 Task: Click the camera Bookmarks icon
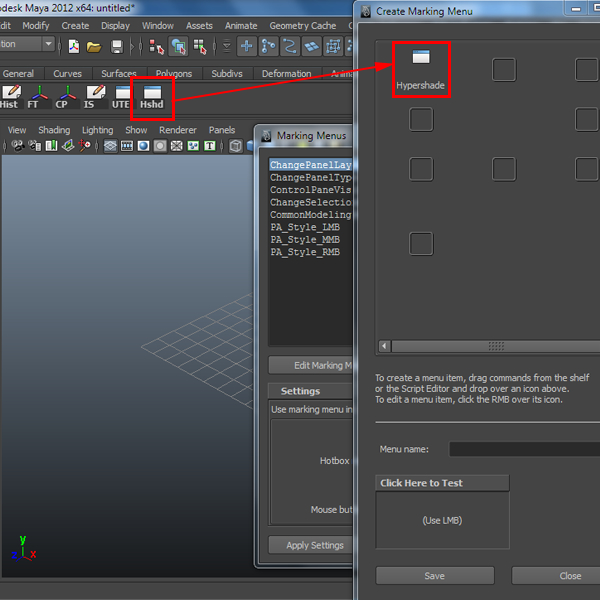[x=51, y=146]
